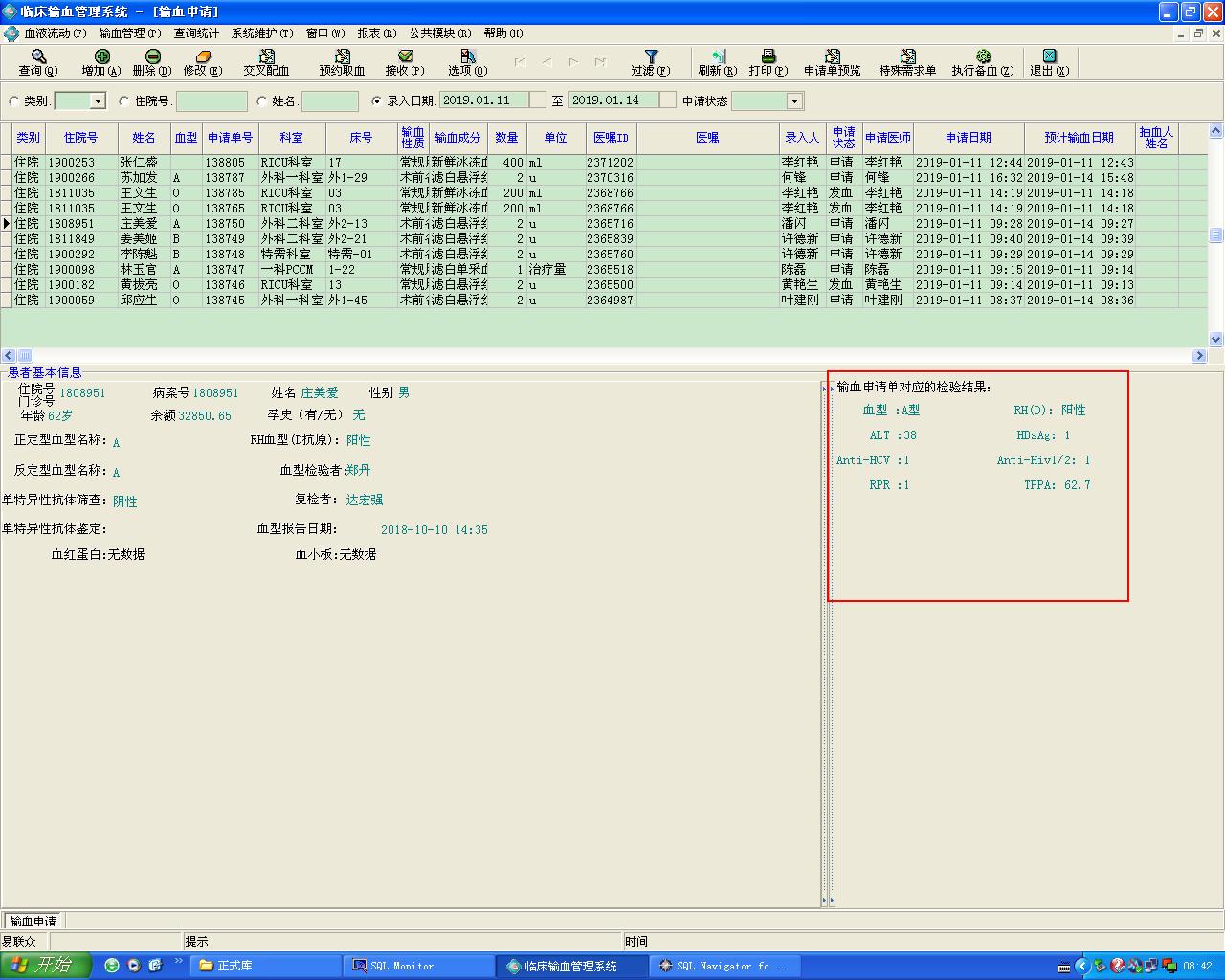Screen dimensions: 1225x980
Task: Open the start date picker for 2019.01.11
Action: click(538, 100)
